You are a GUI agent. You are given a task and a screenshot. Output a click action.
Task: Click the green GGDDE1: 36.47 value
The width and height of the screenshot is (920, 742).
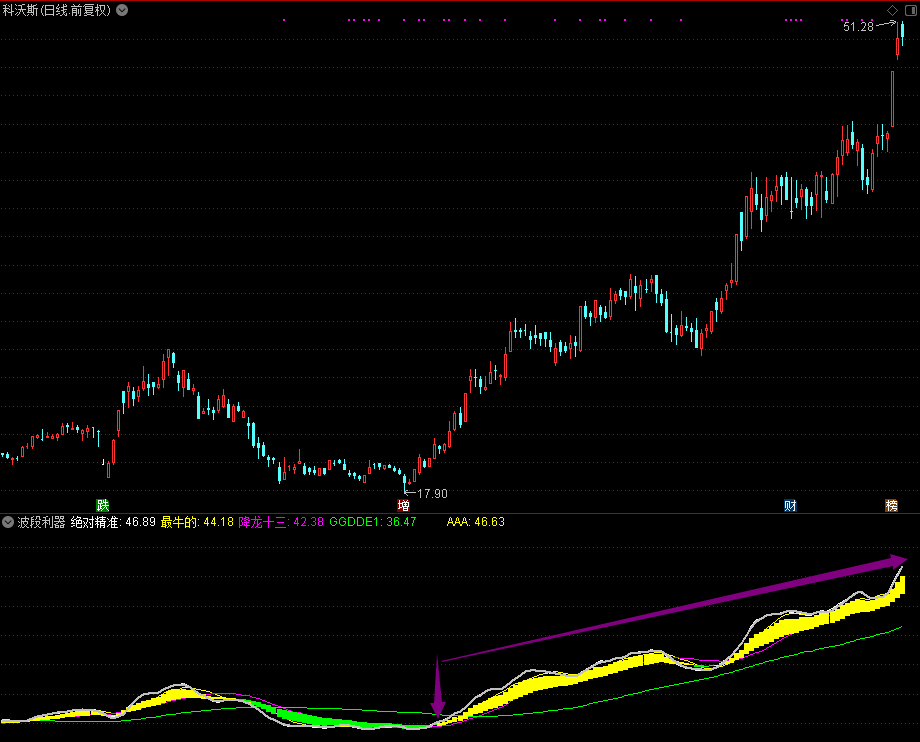pos(373,522)
